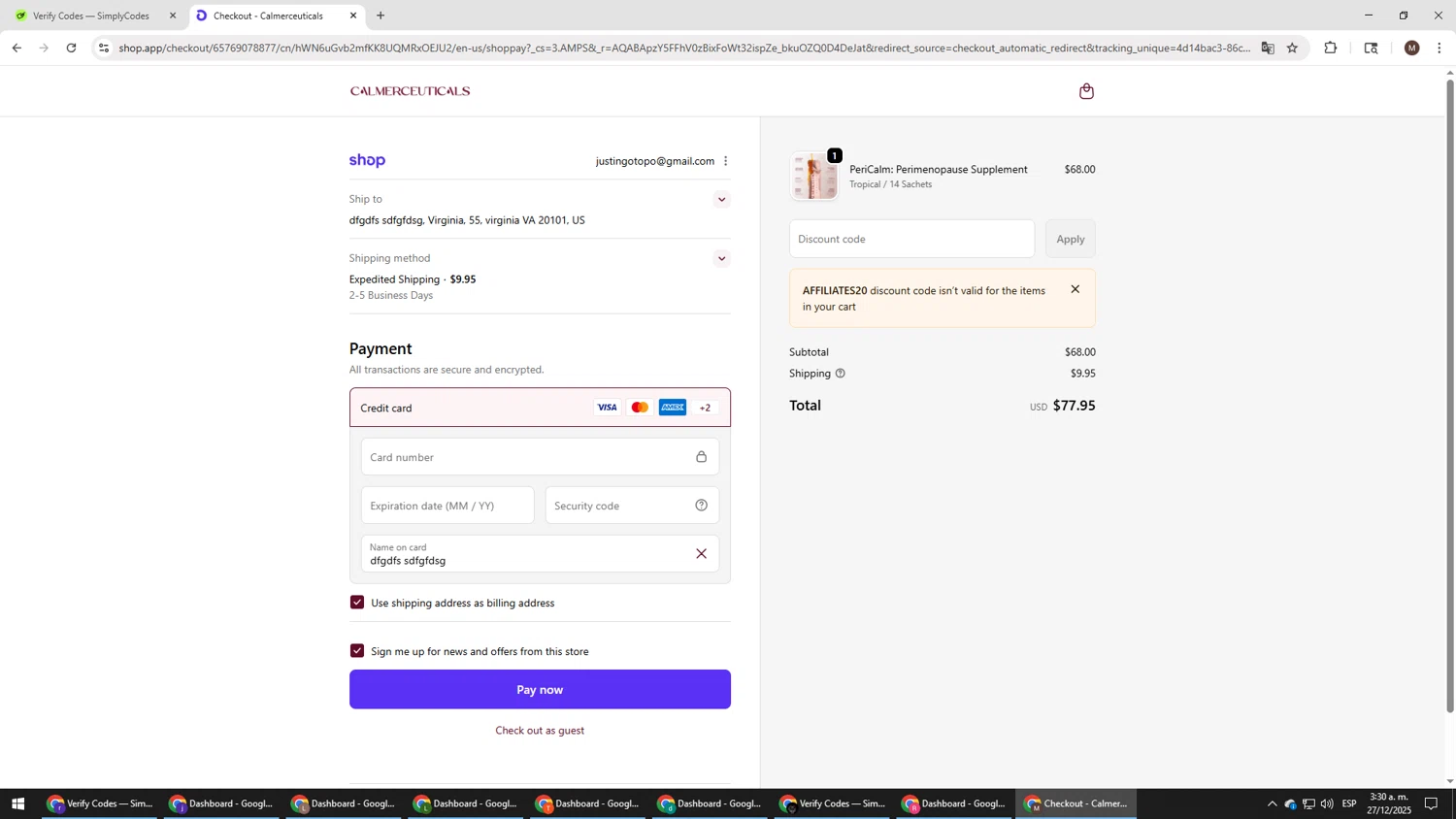Close the Checkout Calmerceuticals tab
This screenshot has height=819, width=1456.
(353, 16)
